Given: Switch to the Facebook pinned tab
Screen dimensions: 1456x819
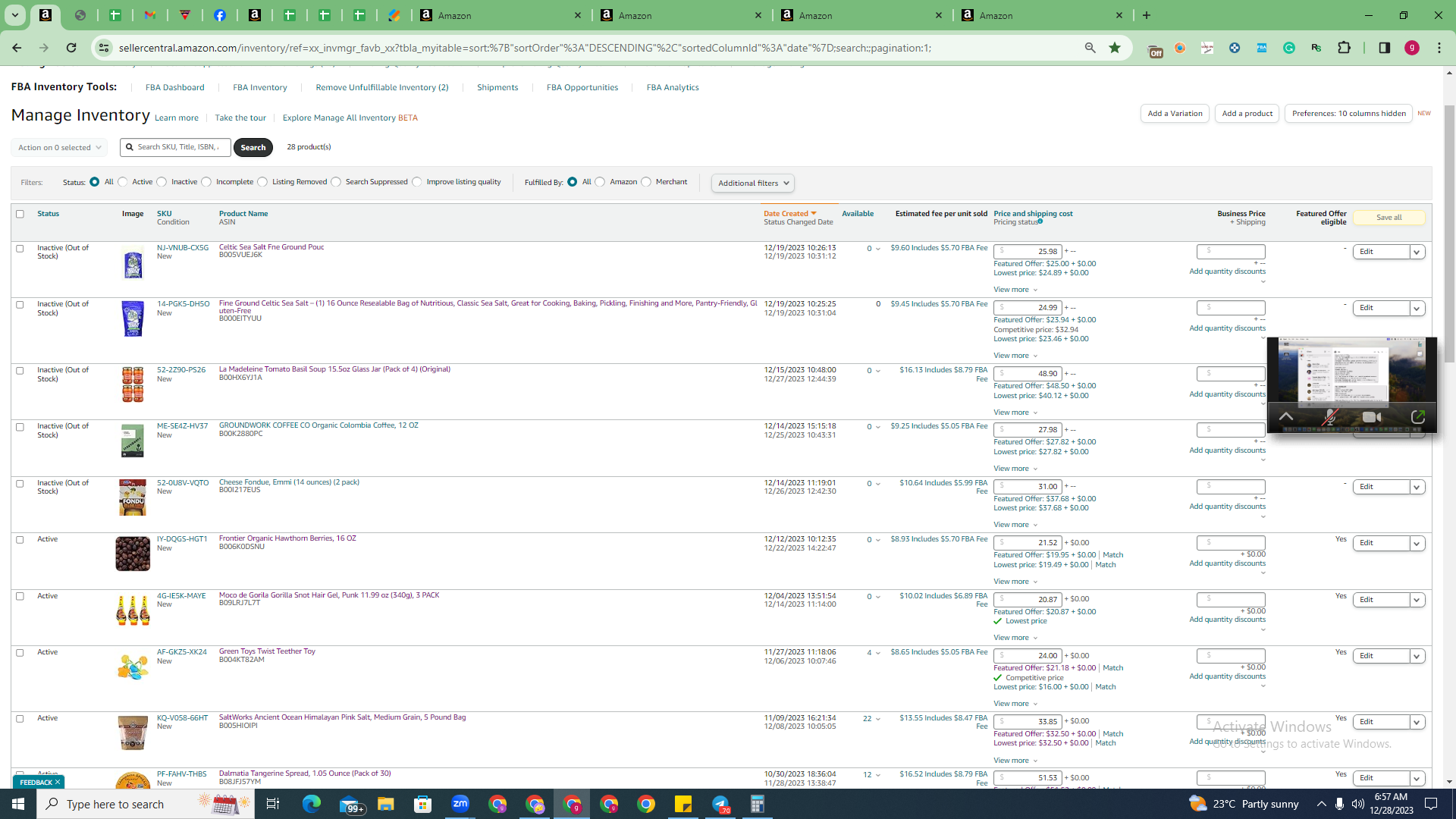Looking at the screenshot, I should click(x=220, y=15).
